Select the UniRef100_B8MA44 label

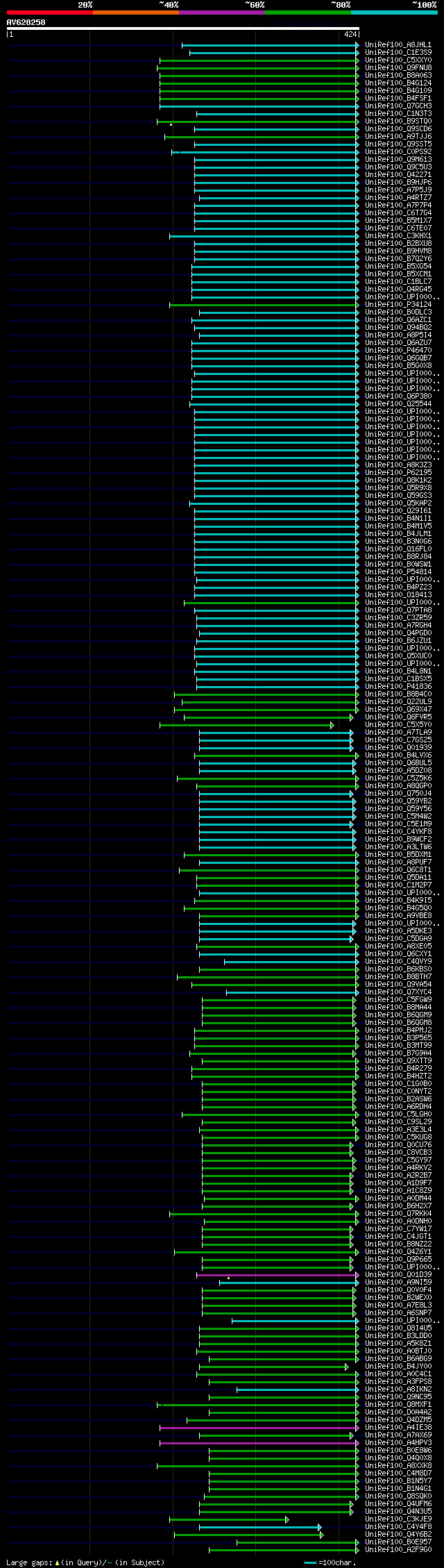[x=398, y=1007]
